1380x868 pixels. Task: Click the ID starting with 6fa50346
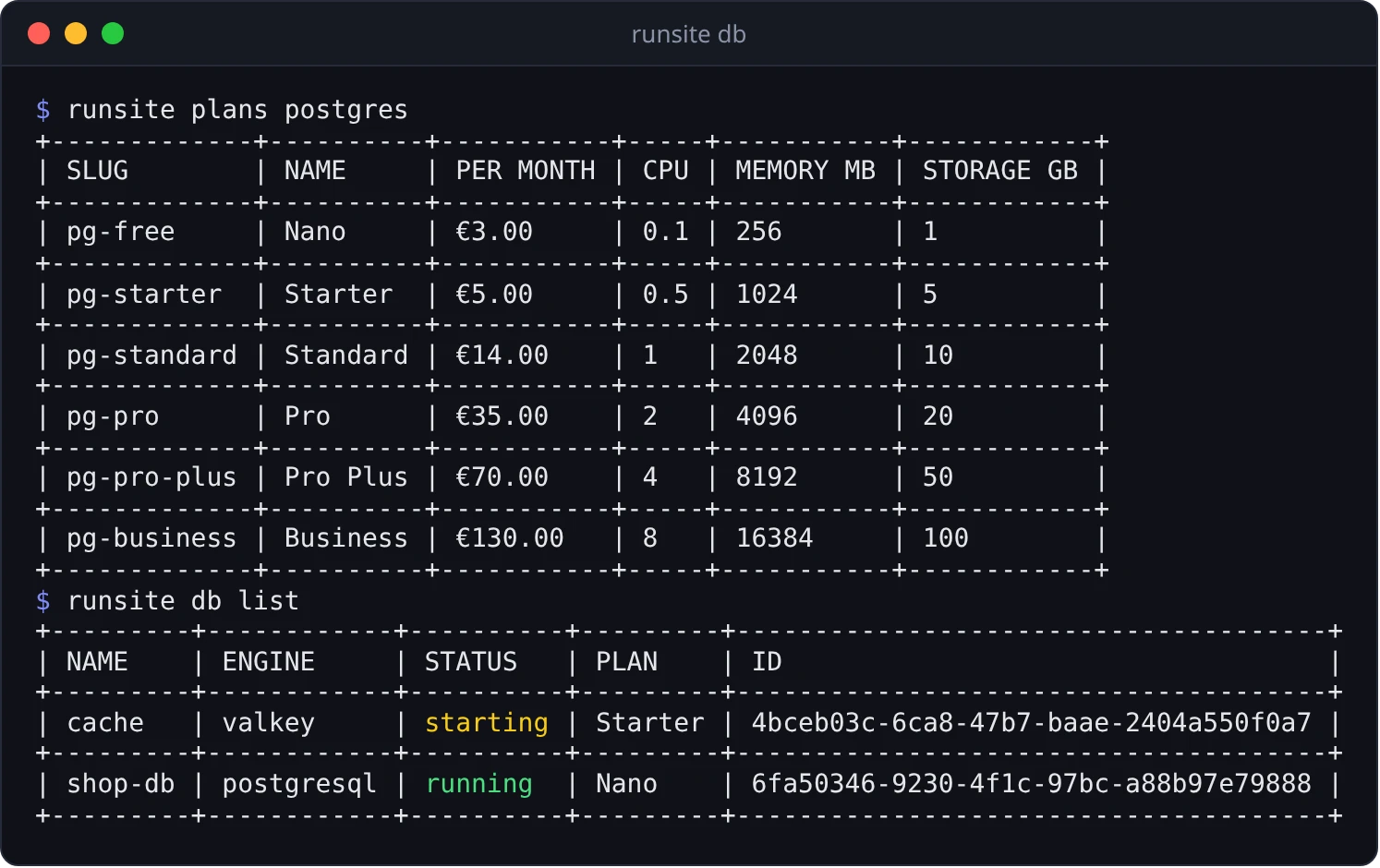click(1032, 784)
